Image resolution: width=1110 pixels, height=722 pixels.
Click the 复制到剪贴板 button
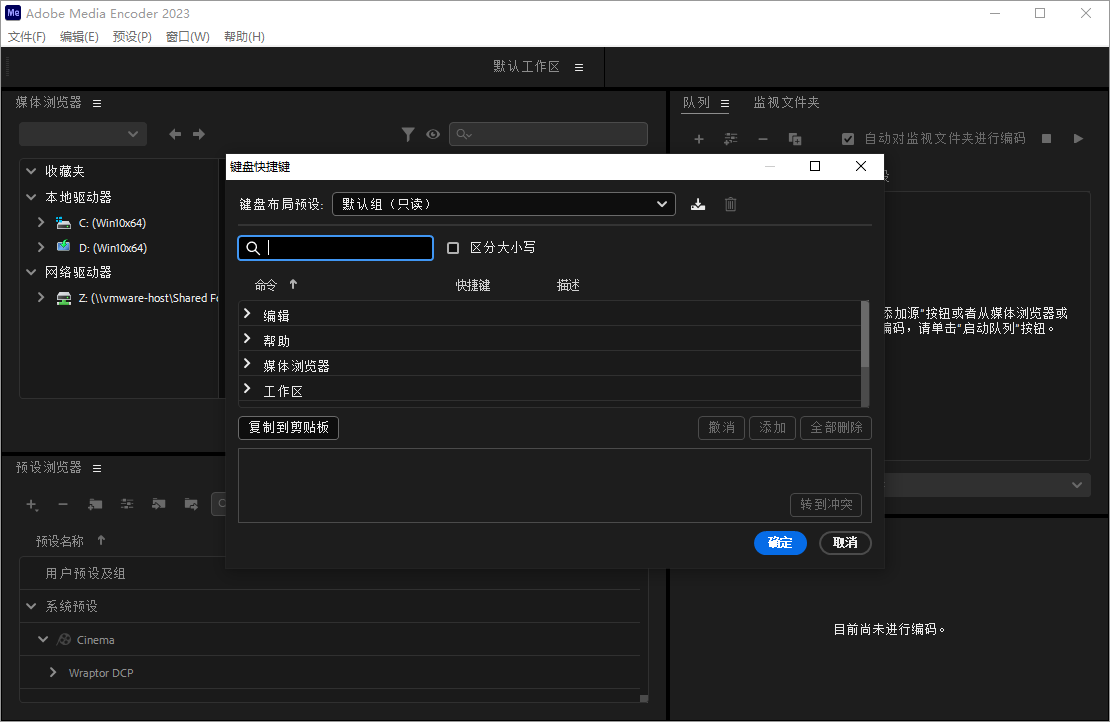(x=288, y=427)
